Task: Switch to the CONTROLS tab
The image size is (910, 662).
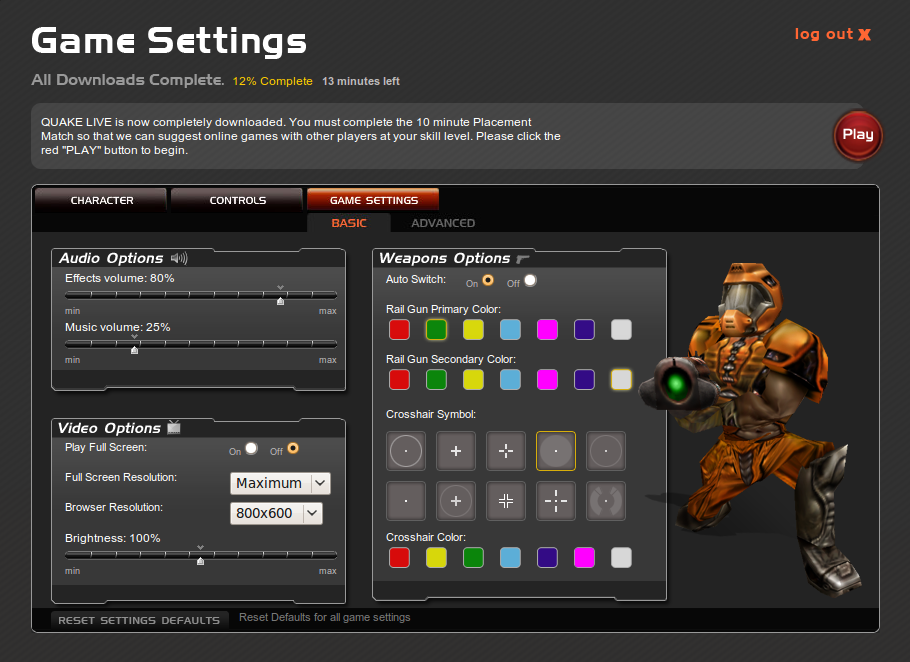Action: point(236,199)
